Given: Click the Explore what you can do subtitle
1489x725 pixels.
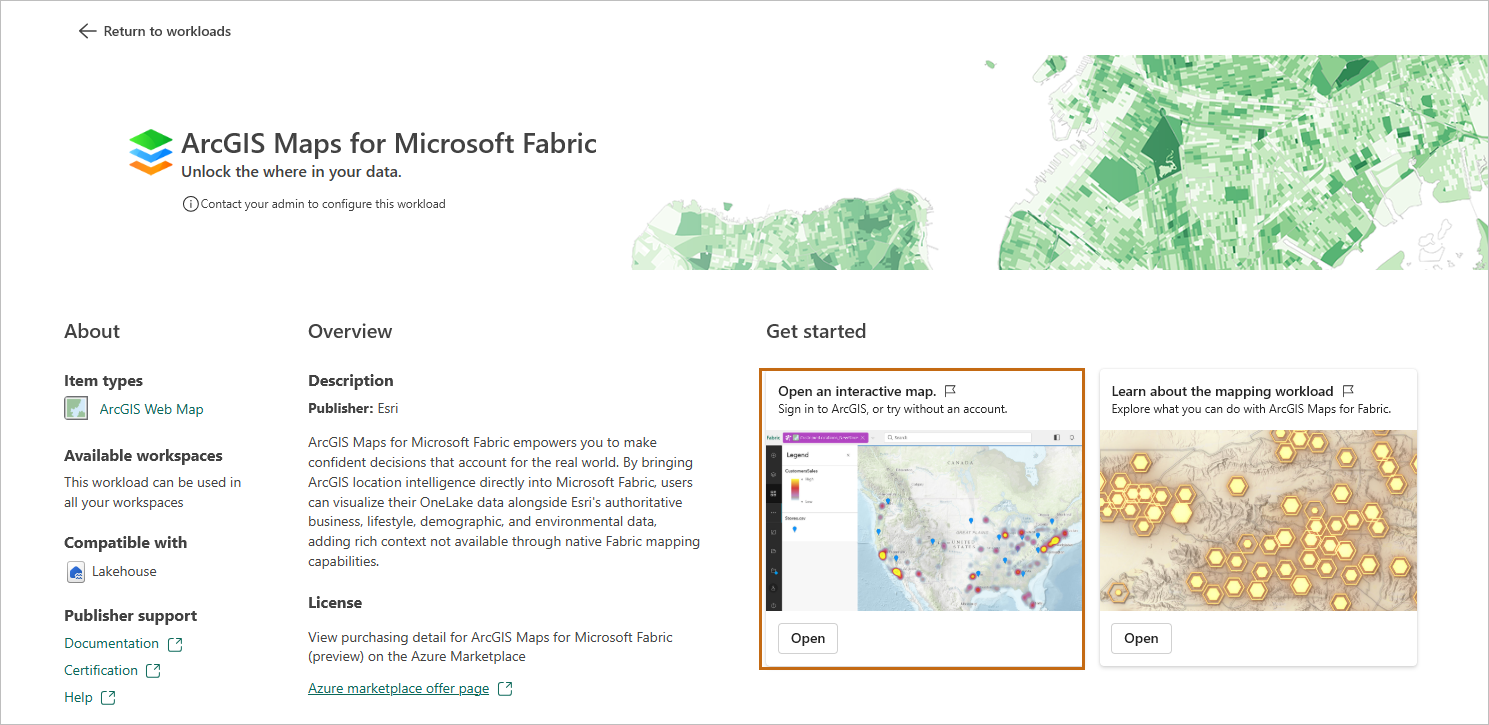Looking at the screenshot, I should tap(1251, 409).
